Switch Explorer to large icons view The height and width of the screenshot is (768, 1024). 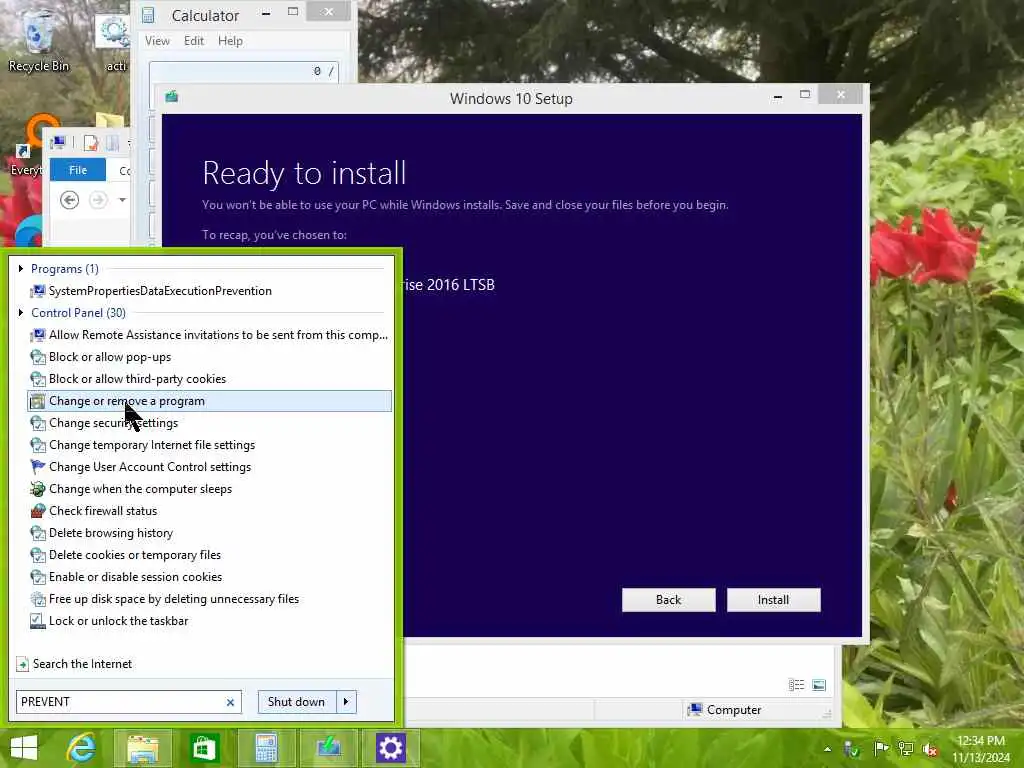pos(819,685)
